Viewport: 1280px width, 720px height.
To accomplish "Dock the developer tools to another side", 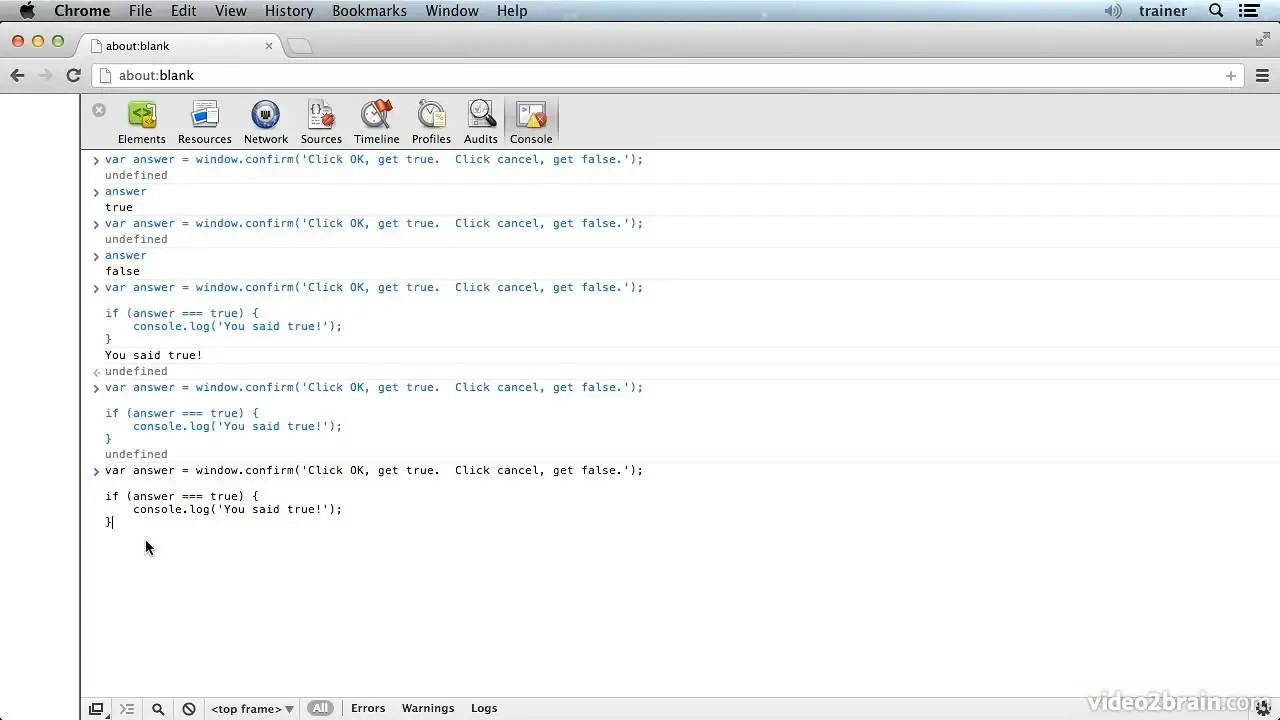I will (x=96, y=709).
